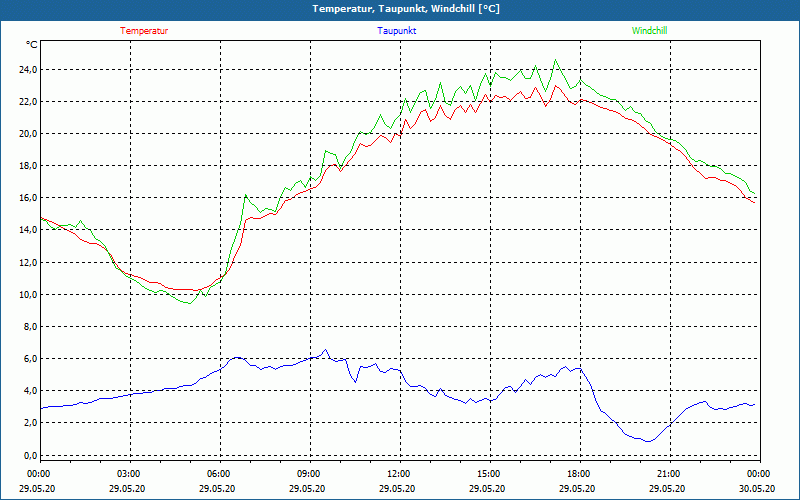Click the 18,0 y-axis value
Screen dimensions: 800x500
[27, 166]
